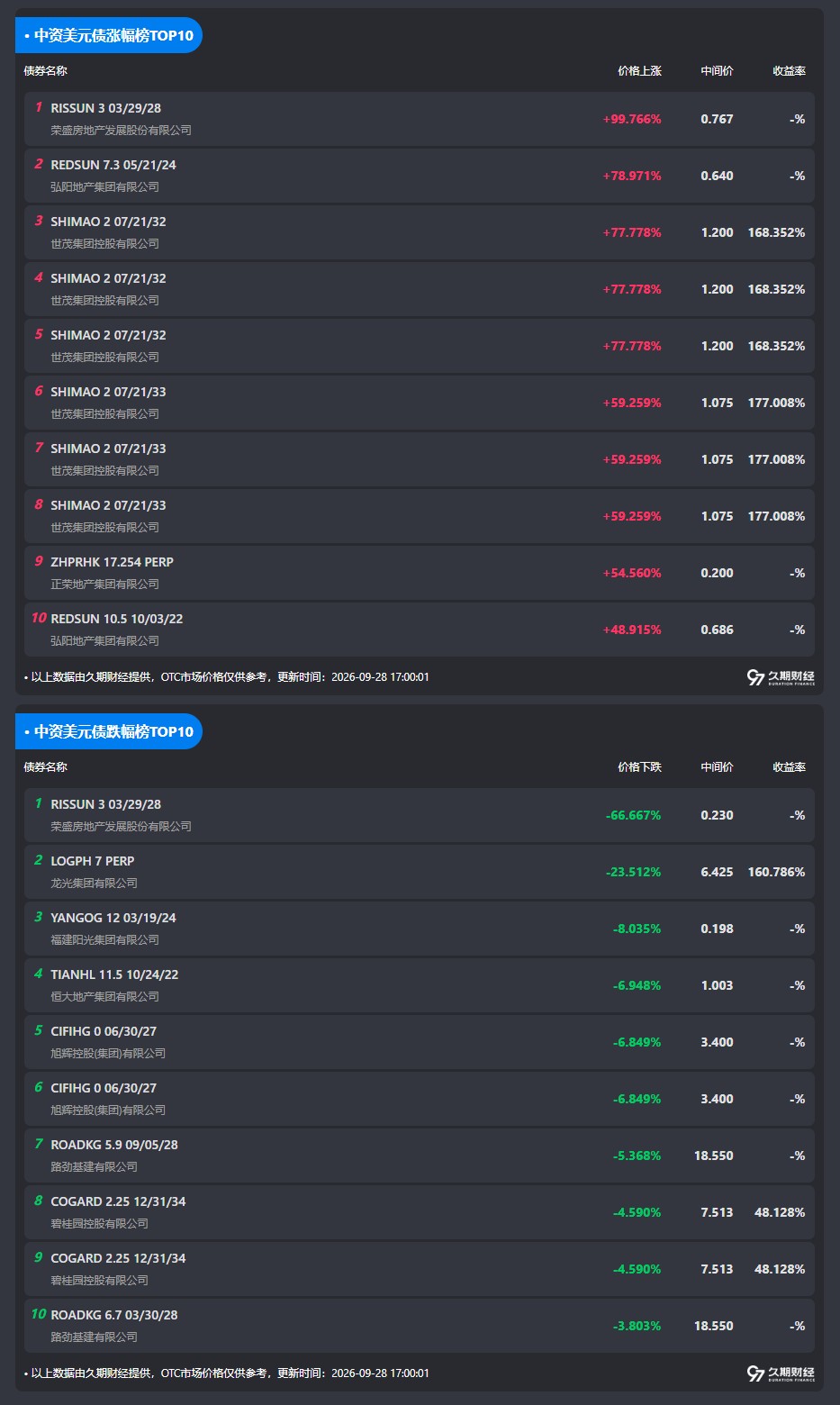Open REDSUN 10.5 10/03/22 bond row
This screenshot has height=1405, width=840.
click(x=420, y=630)
